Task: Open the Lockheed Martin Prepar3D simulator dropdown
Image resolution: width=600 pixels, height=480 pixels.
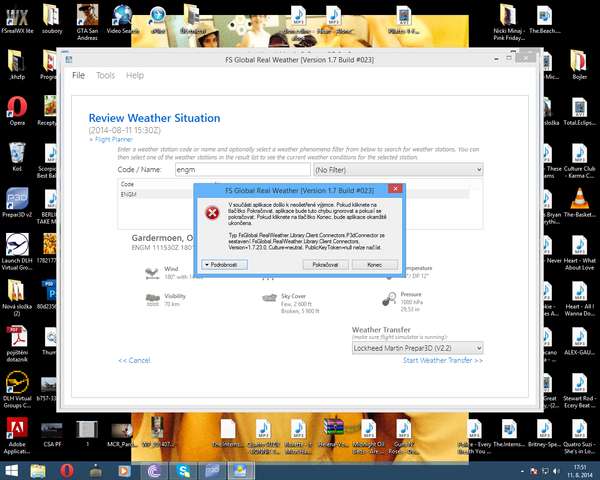Action: (x=417, y=347)
